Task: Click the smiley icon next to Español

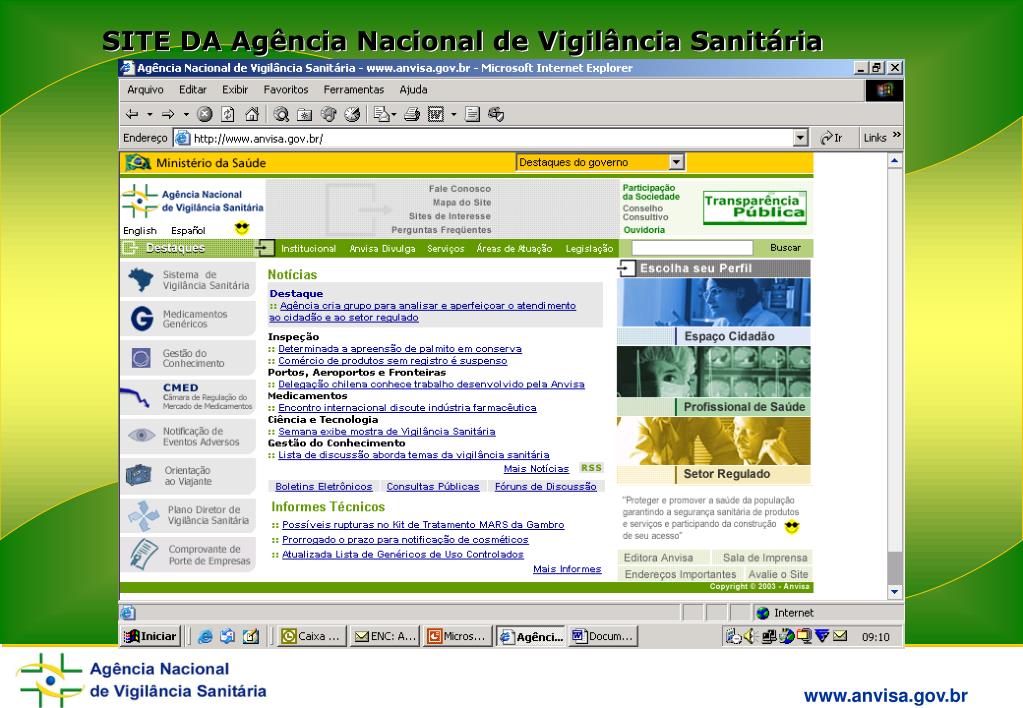Action: 242,228
